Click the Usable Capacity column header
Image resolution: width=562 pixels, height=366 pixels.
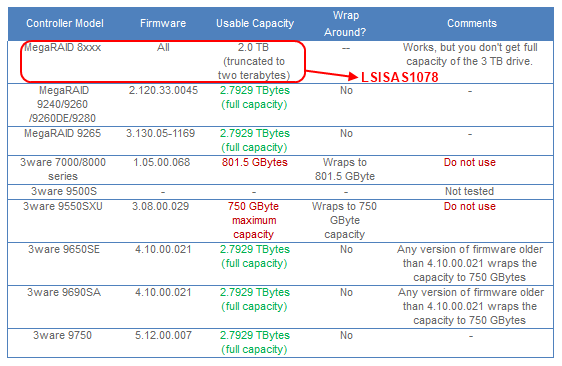pos(255,24)
